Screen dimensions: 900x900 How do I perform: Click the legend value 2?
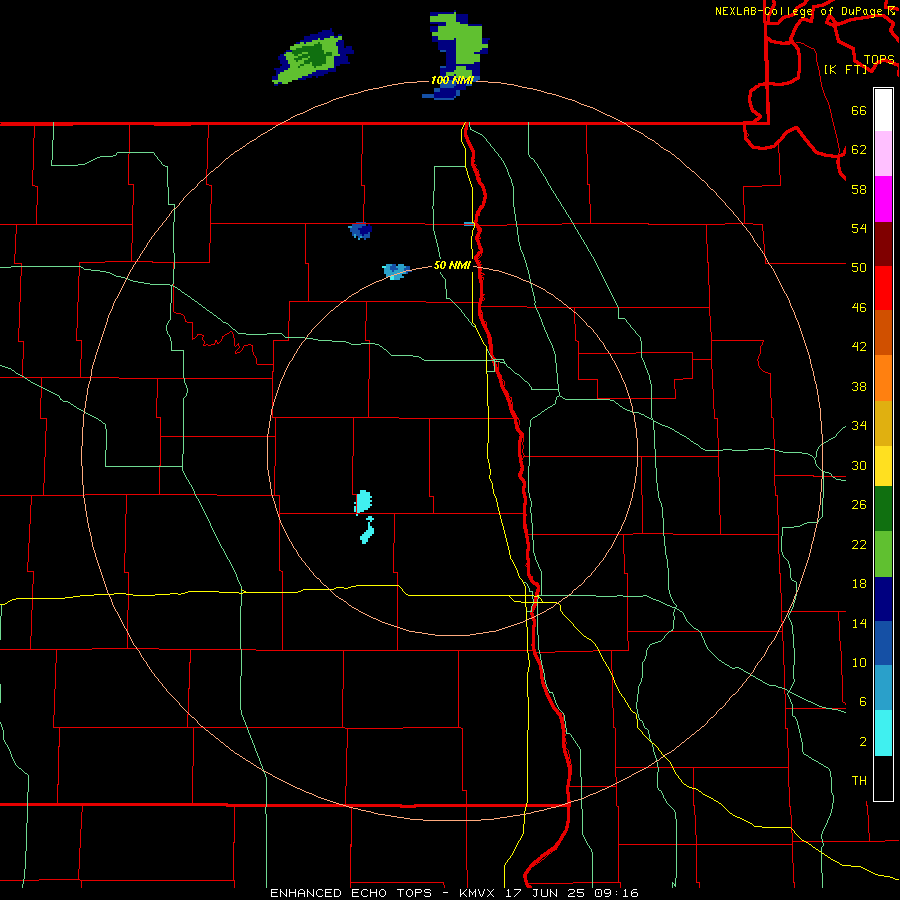tap(863, 742)
